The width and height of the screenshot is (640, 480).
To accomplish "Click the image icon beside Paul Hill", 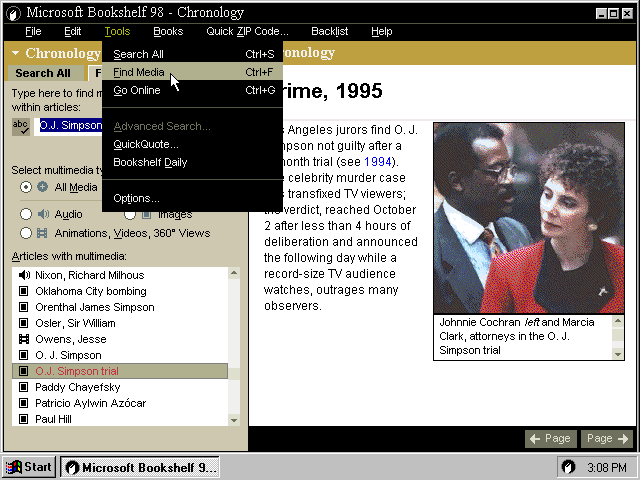I will click(x=24, y=419).
